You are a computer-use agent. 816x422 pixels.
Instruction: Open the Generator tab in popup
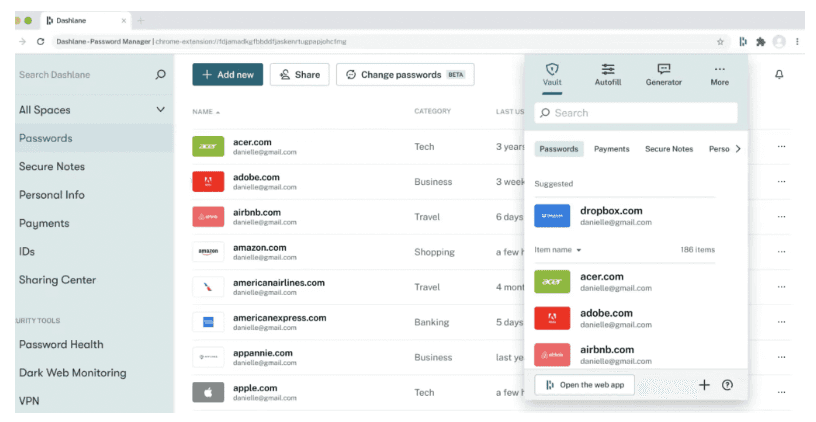pyautogui.click(x=664, y=75)
